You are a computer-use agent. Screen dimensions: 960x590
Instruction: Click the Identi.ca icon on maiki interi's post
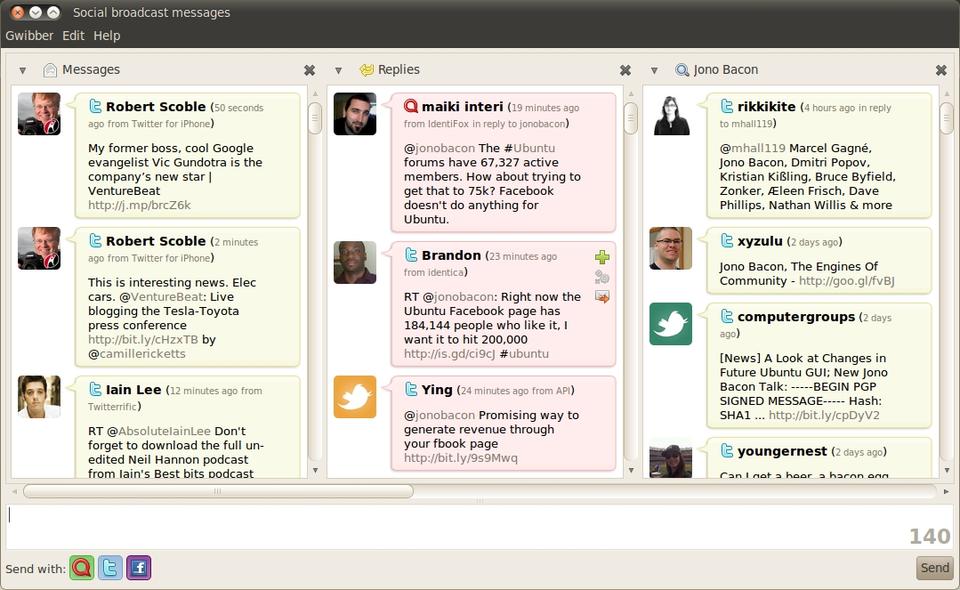[411, 106]
